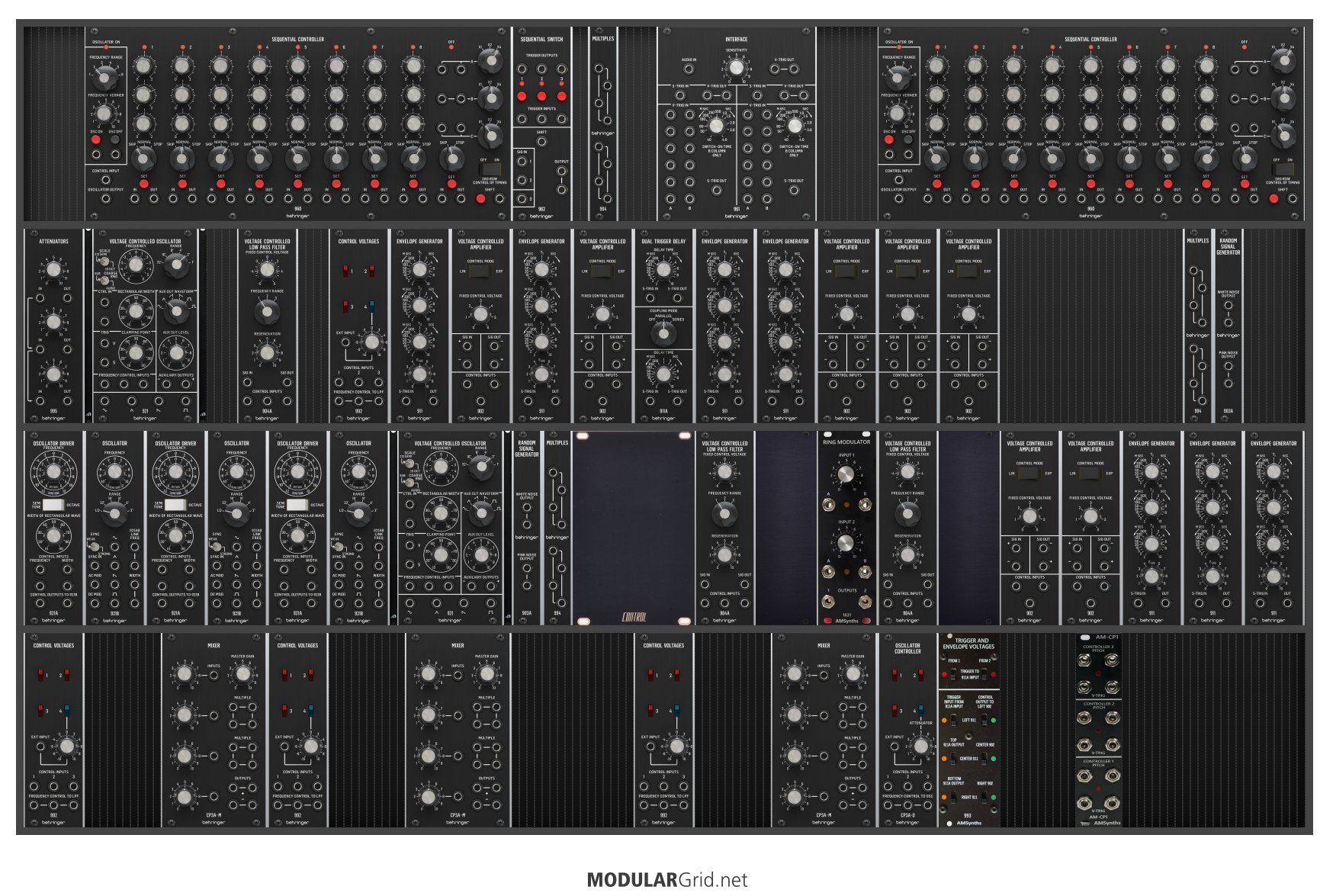Click the Shift jack on Sequential Switch

pos(541,142)
